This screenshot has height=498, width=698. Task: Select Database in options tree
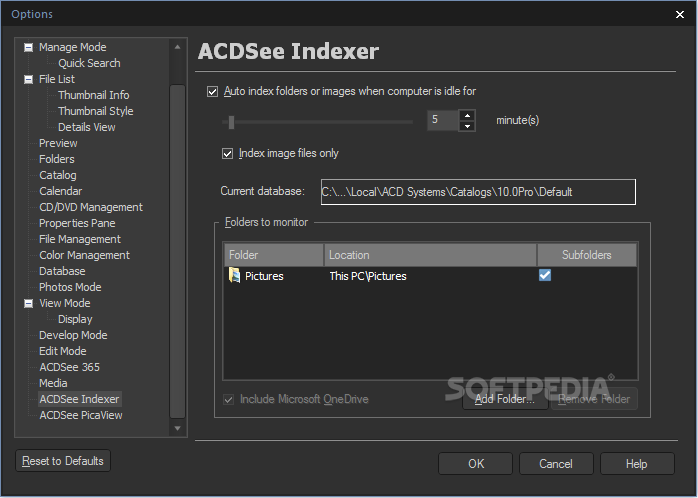pos(62,271)
